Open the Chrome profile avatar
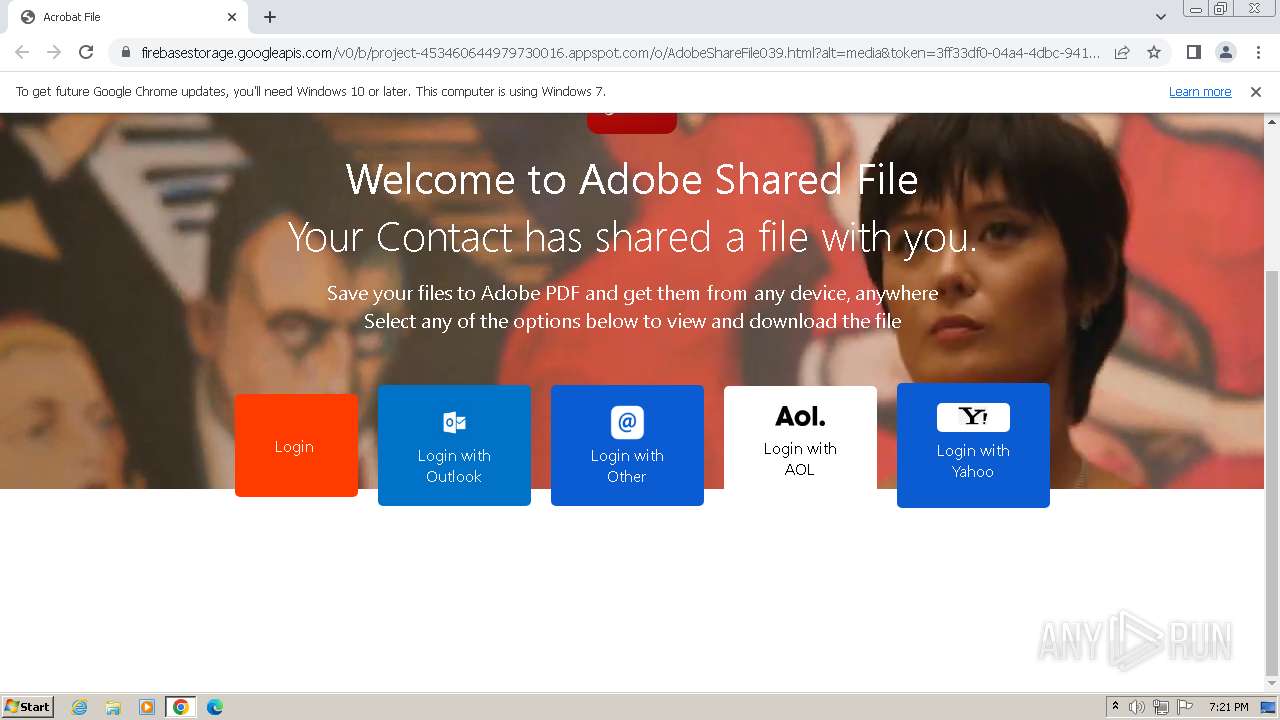This screenshot has height=720, width=1280. tap(1225, 52)
